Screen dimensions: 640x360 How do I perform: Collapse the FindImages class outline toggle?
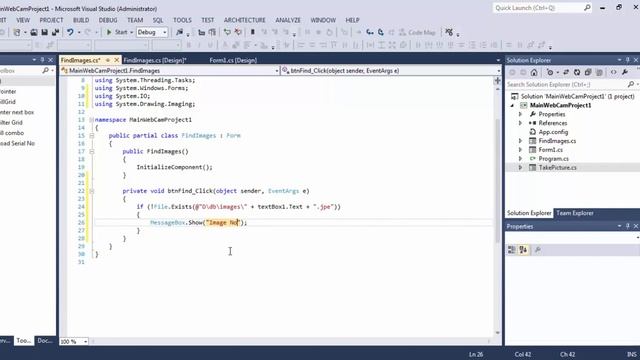(x=92, y=136)
